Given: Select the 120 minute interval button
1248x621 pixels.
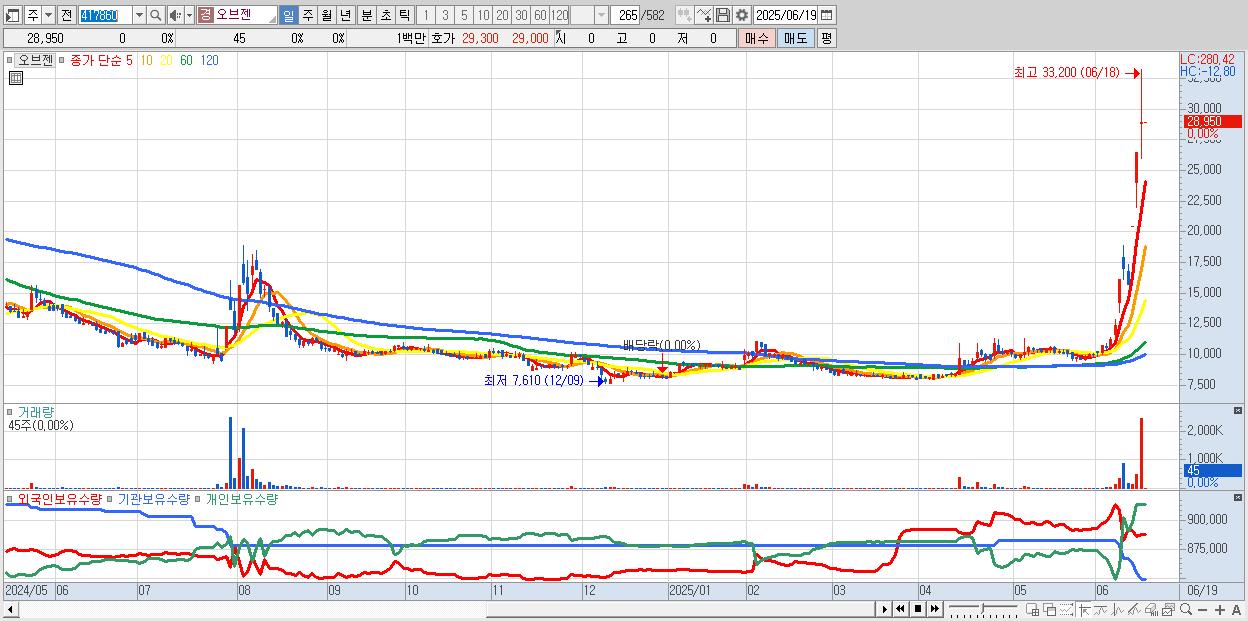Looking at the screenshot, I should click(x=559, y=15).
